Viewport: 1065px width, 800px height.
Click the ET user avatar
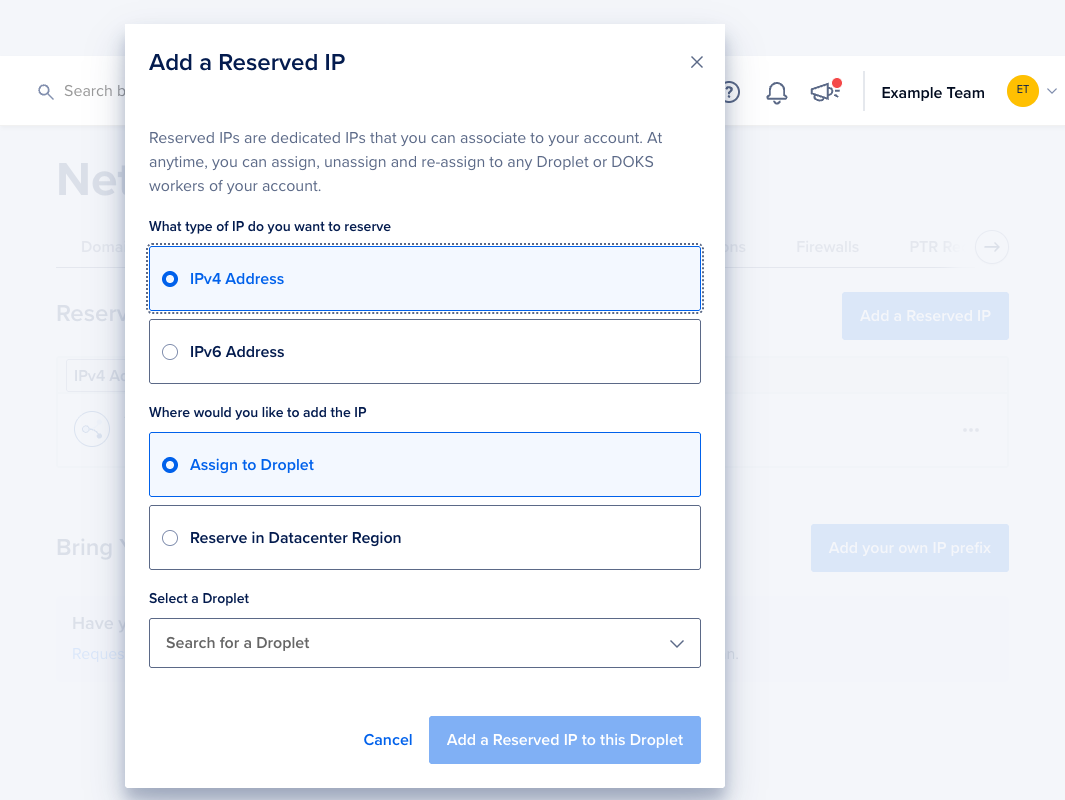tap(1022, 91)
